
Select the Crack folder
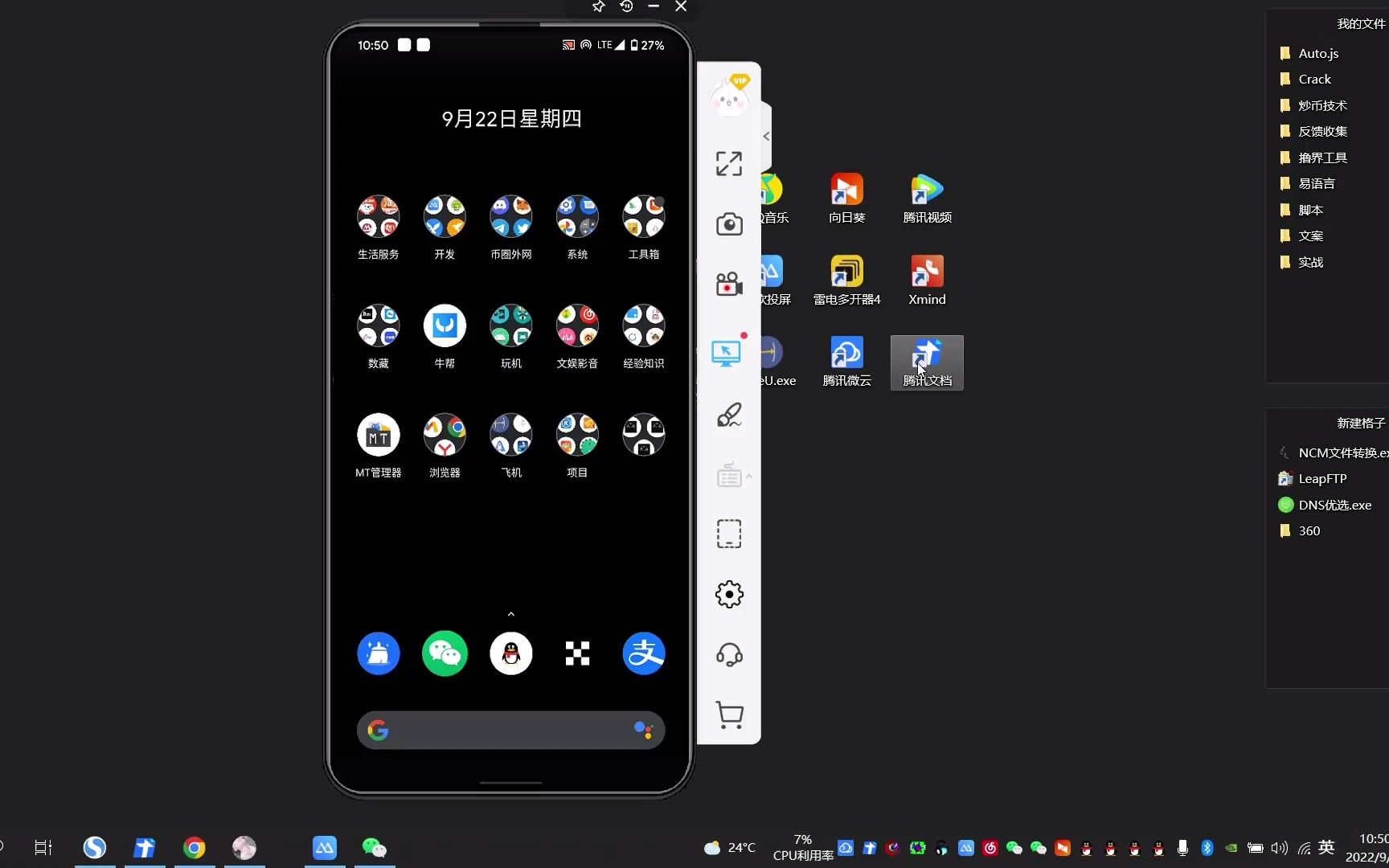[1305, 79]
